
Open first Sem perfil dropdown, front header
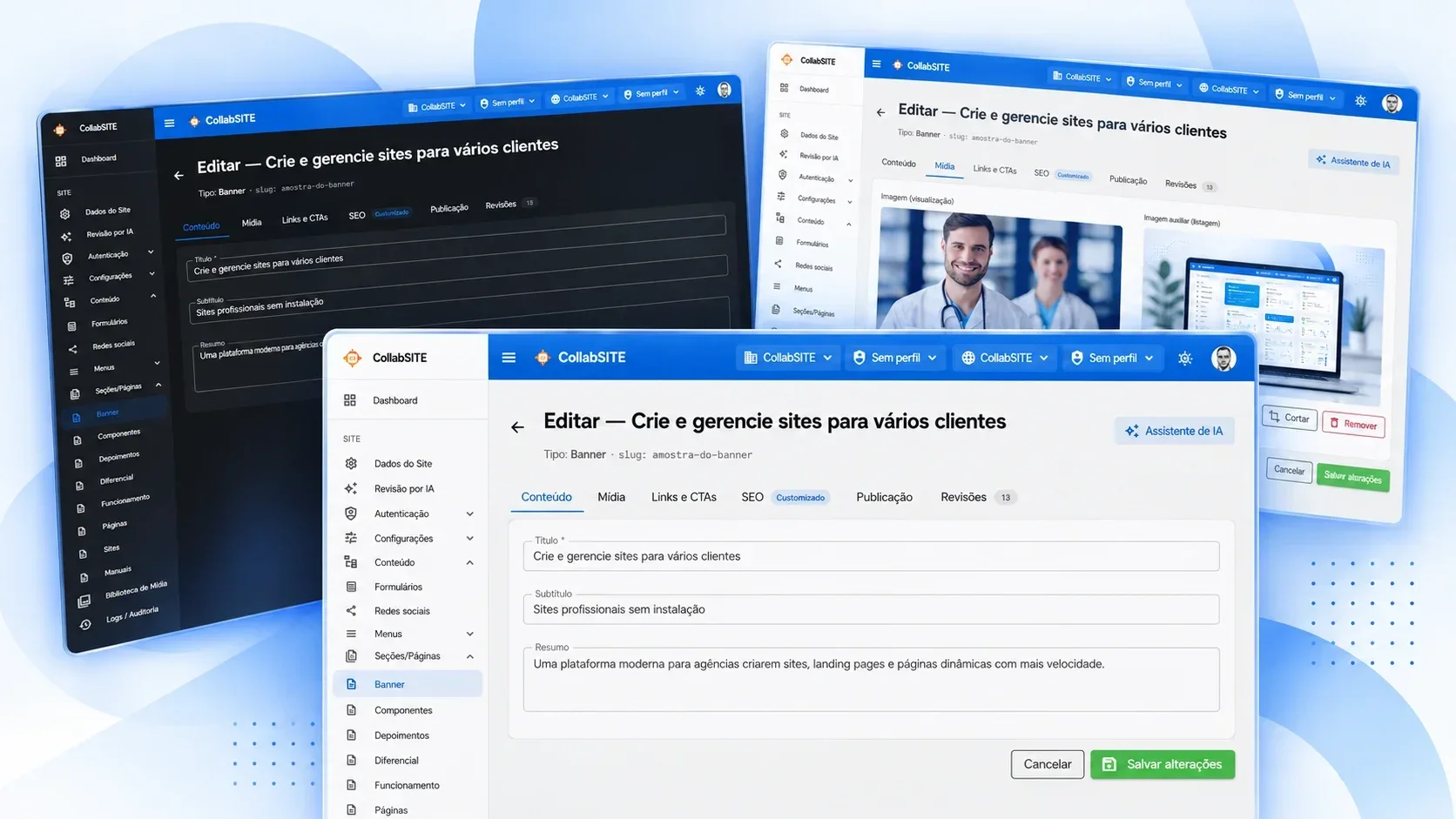click(x=895, y=358)
